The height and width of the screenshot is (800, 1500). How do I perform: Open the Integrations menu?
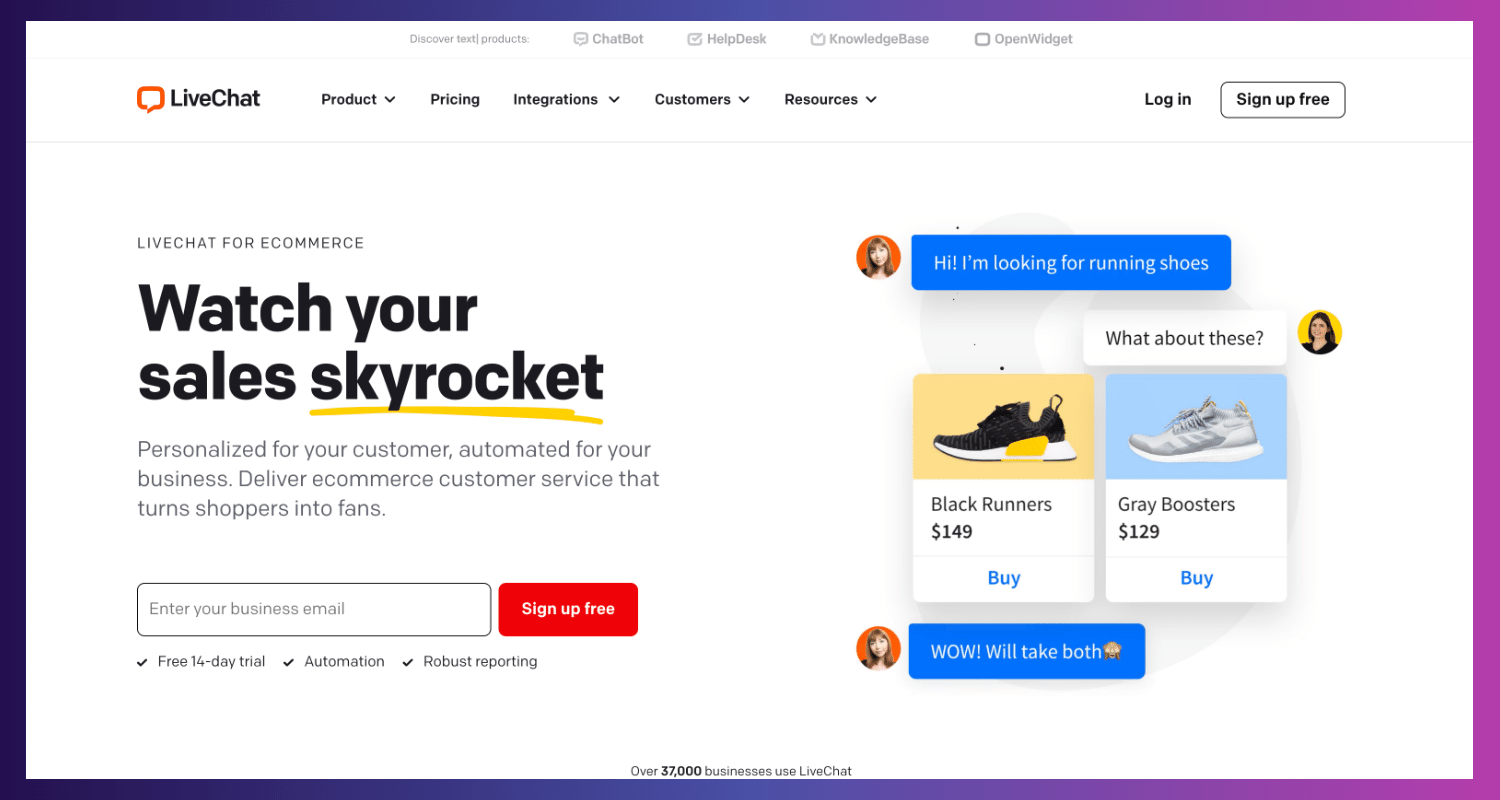[567, 99]
